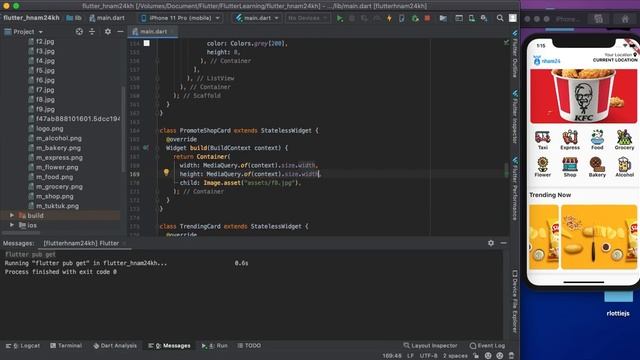Image resolution: width=640 pixels, height=360 pixels.
Task: Select m_bakery.png file
Action: pyautogui.click(x=58, y=148)
